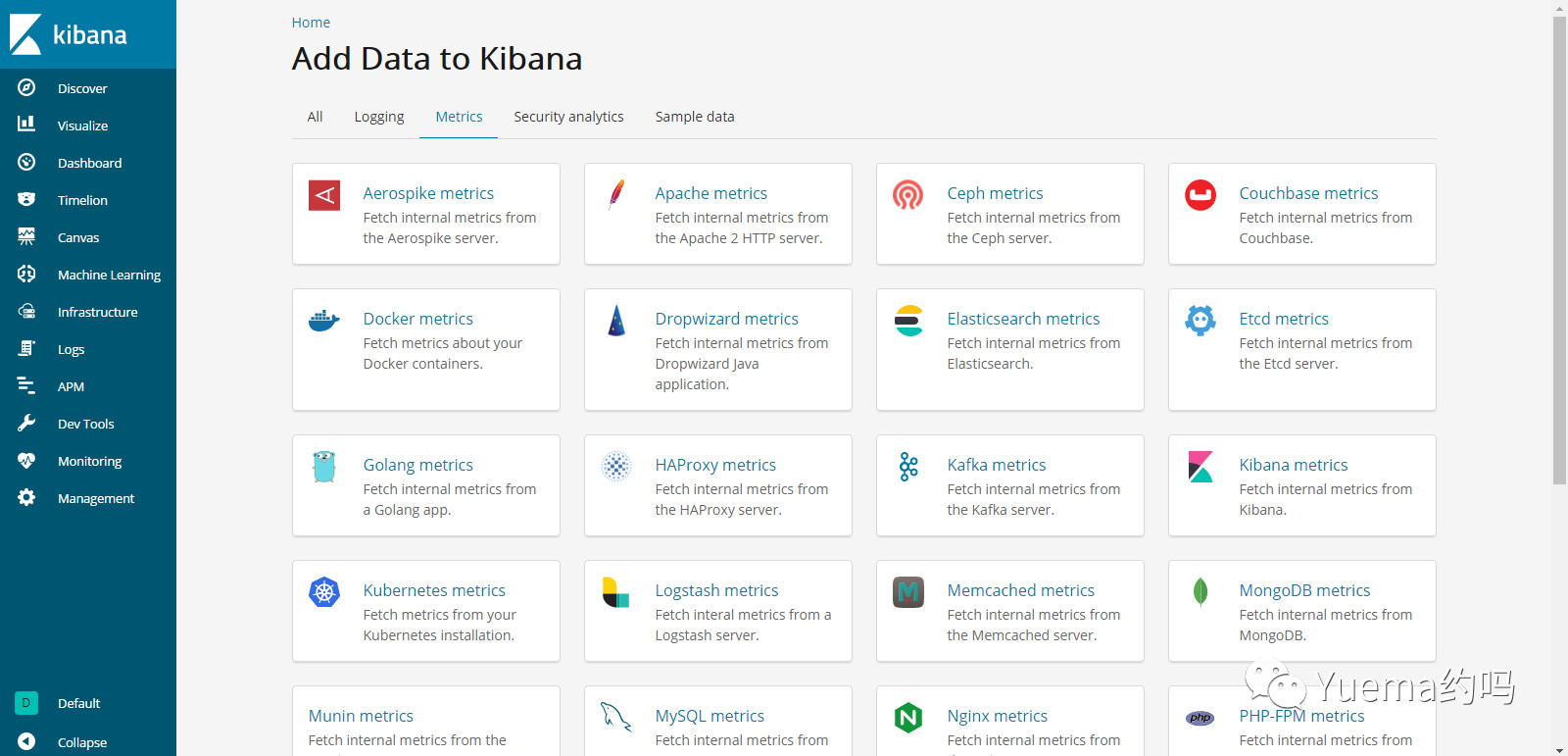Click the Elasticsearch logo icon
This screenshot has width=1568, height=756.
(x=908, y=321)
